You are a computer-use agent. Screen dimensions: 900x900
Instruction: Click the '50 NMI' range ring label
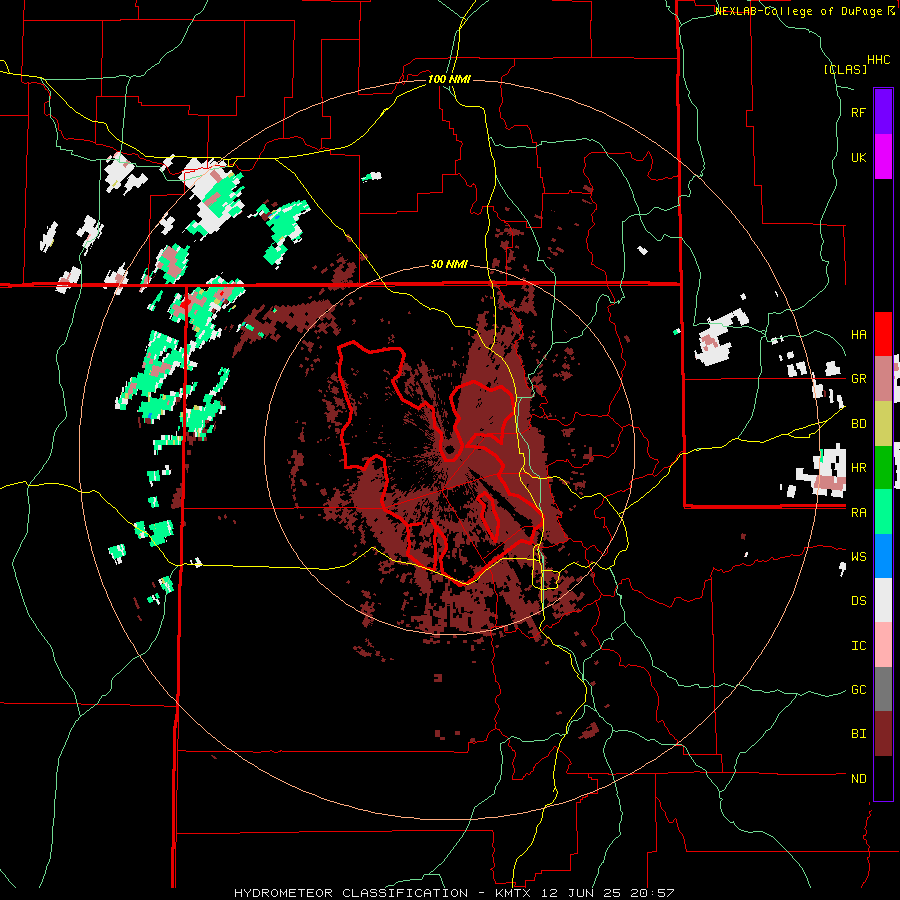(449, 265)
